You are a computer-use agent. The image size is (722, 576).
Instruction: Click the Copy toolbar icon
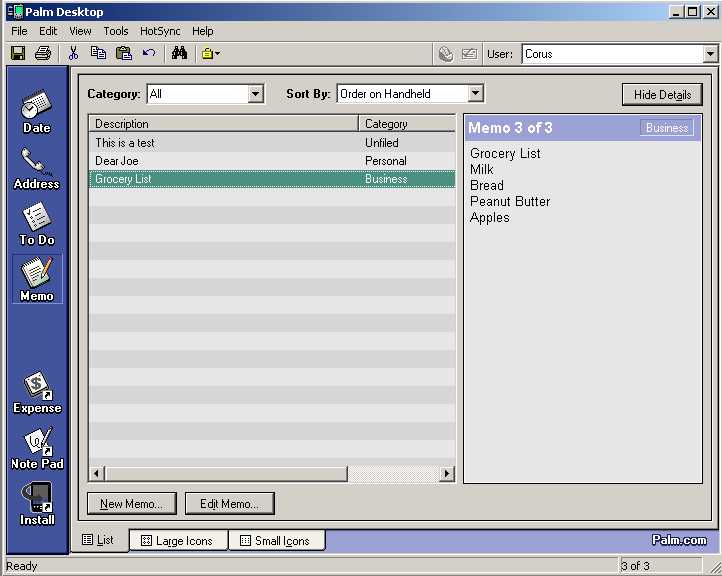tap(98, 53)
